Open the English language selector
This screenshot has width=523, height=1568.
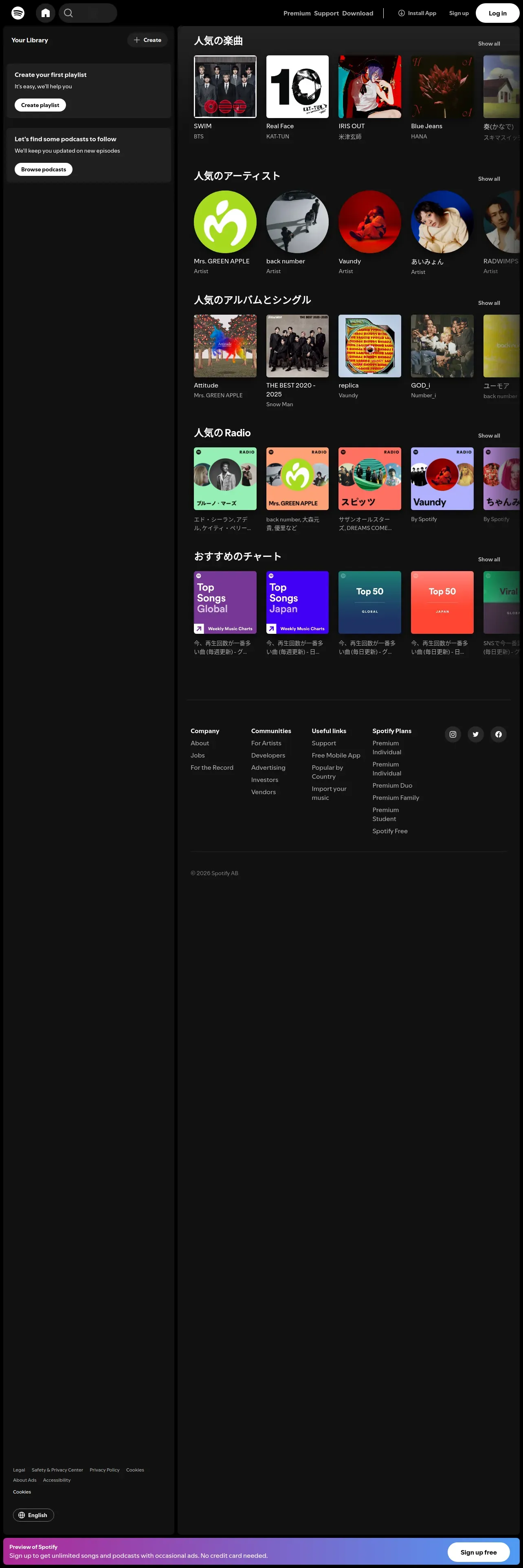click(x=33, y=1515)
